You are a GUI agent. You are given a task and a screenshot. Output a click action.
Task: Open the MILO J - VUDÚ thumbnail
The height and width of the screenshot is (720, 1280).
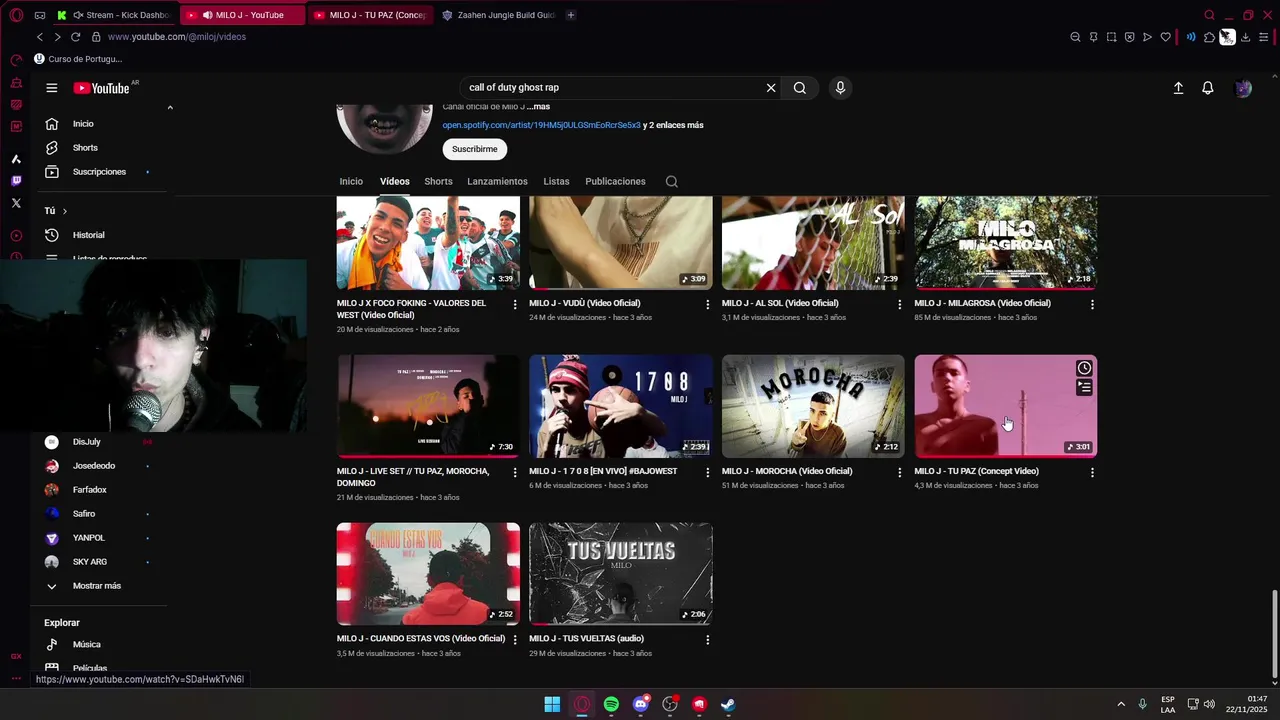[621, 242]
